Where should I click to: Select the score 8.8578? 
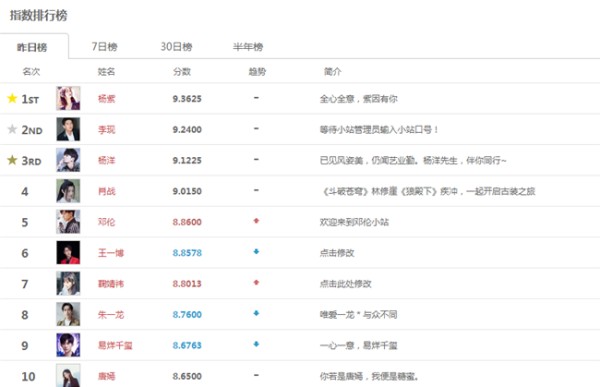(187, 253)
